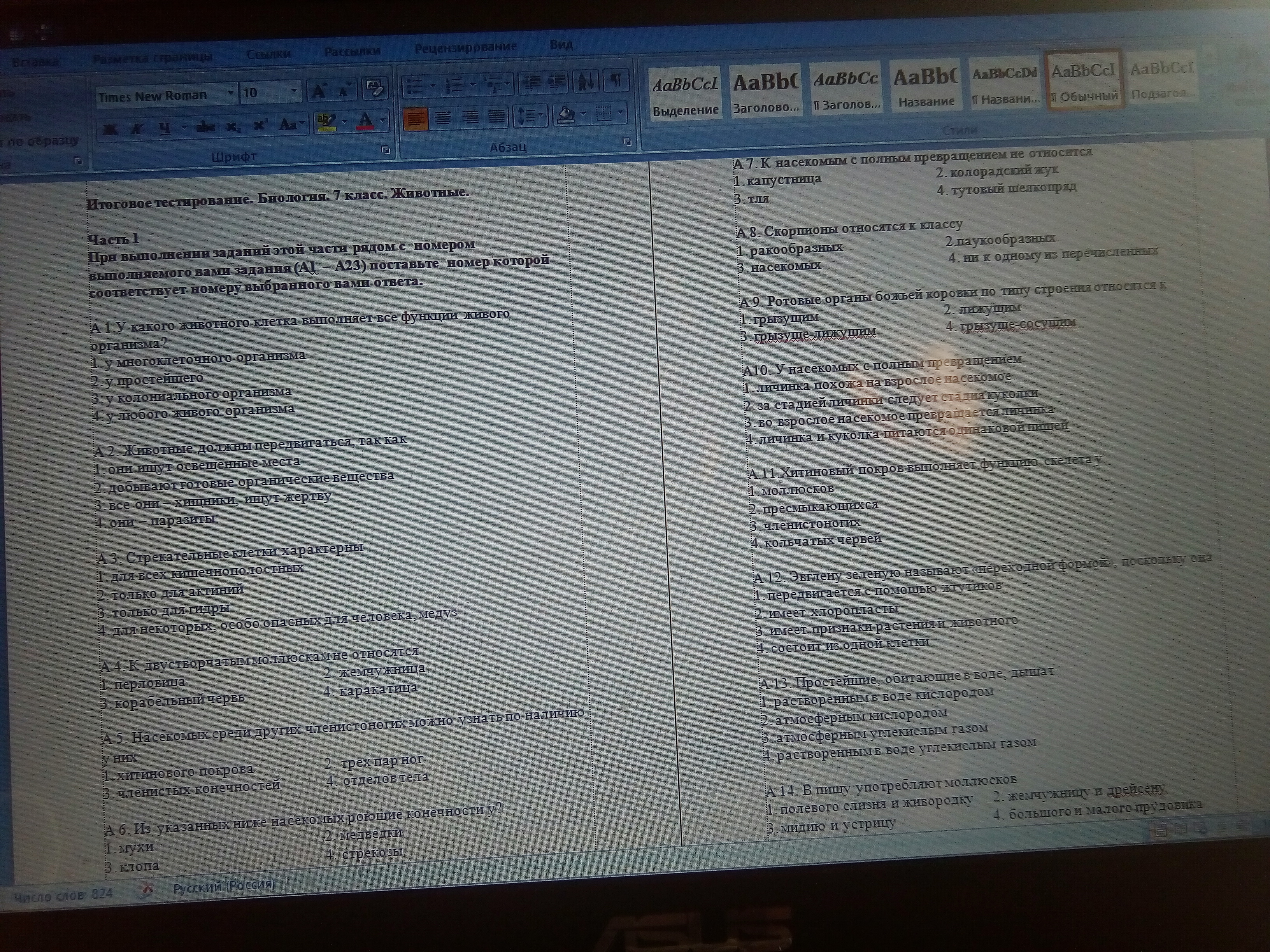Viewport: 1270px width, 952px height.
Task: Apply strikethrough formatting
Action: point(205,126)
